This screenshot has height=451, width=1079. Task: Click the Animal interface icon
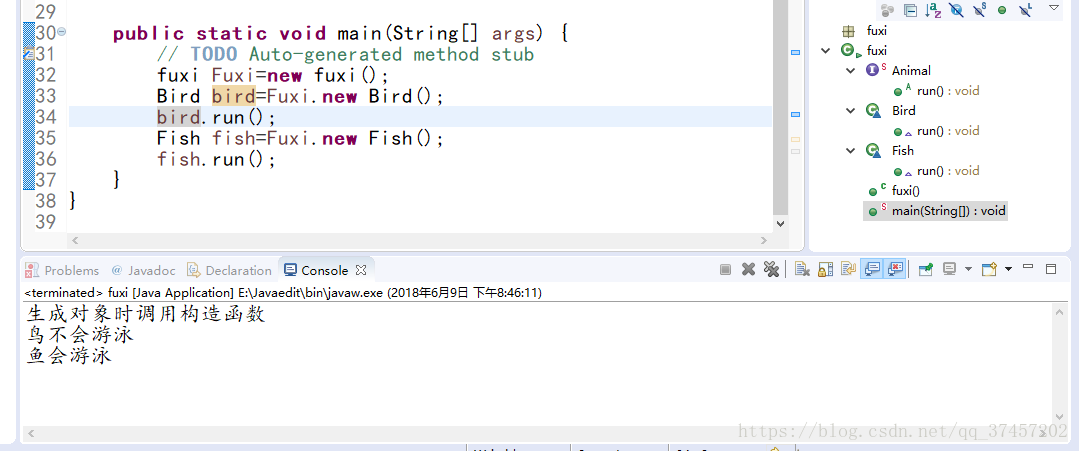[x=875, y=70]
